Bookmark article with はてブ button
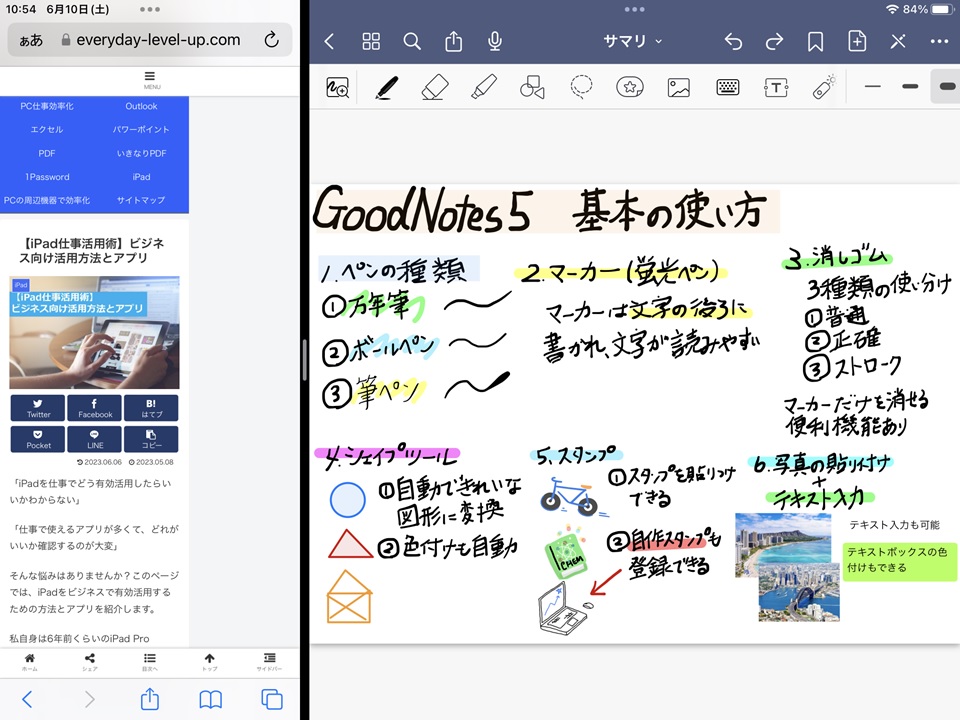Viewport: 960px width, 720px height. [x=151, y=408]
